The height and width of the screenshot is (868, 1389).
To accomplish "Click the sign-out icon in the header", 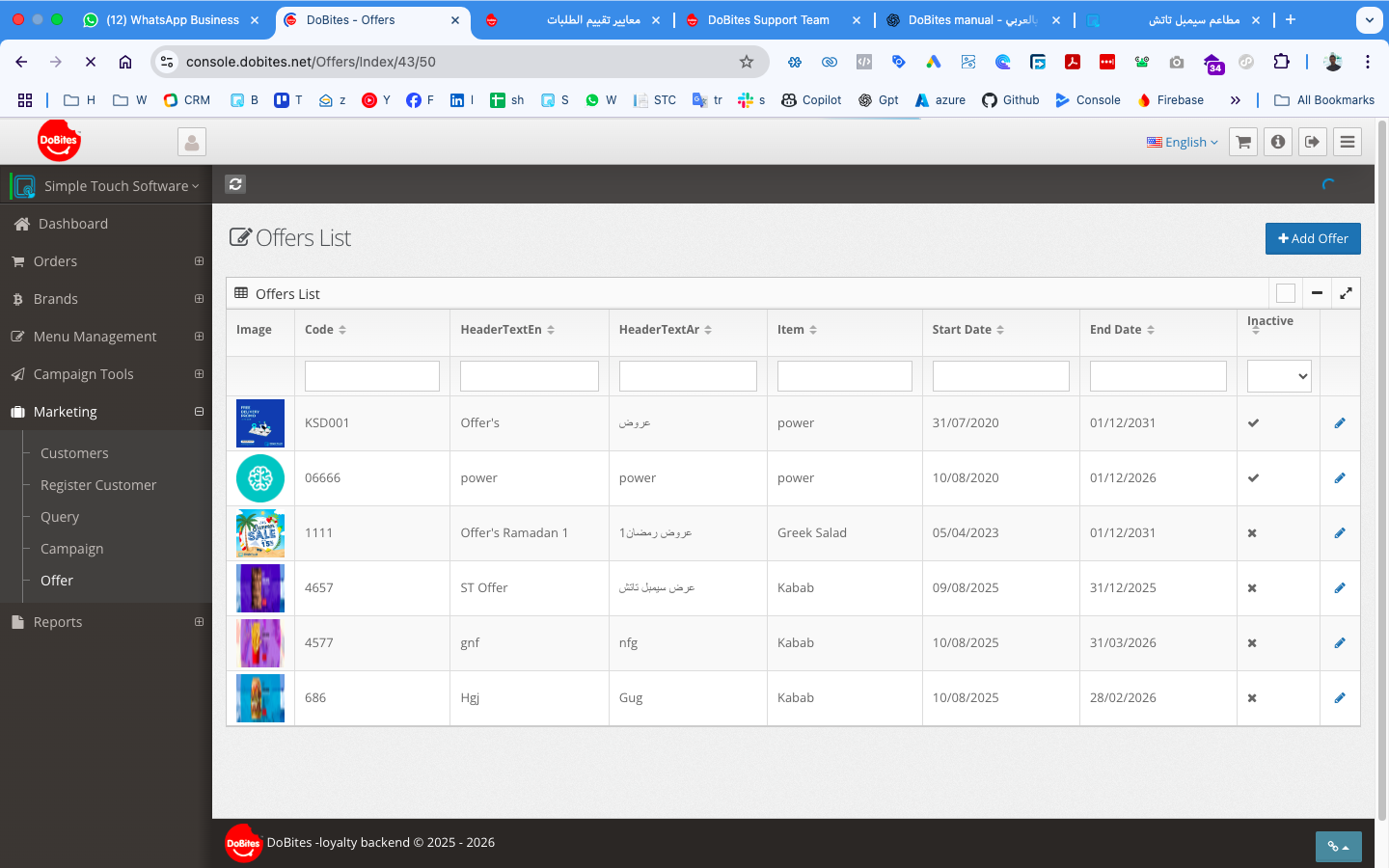I will pos(1313,142).
